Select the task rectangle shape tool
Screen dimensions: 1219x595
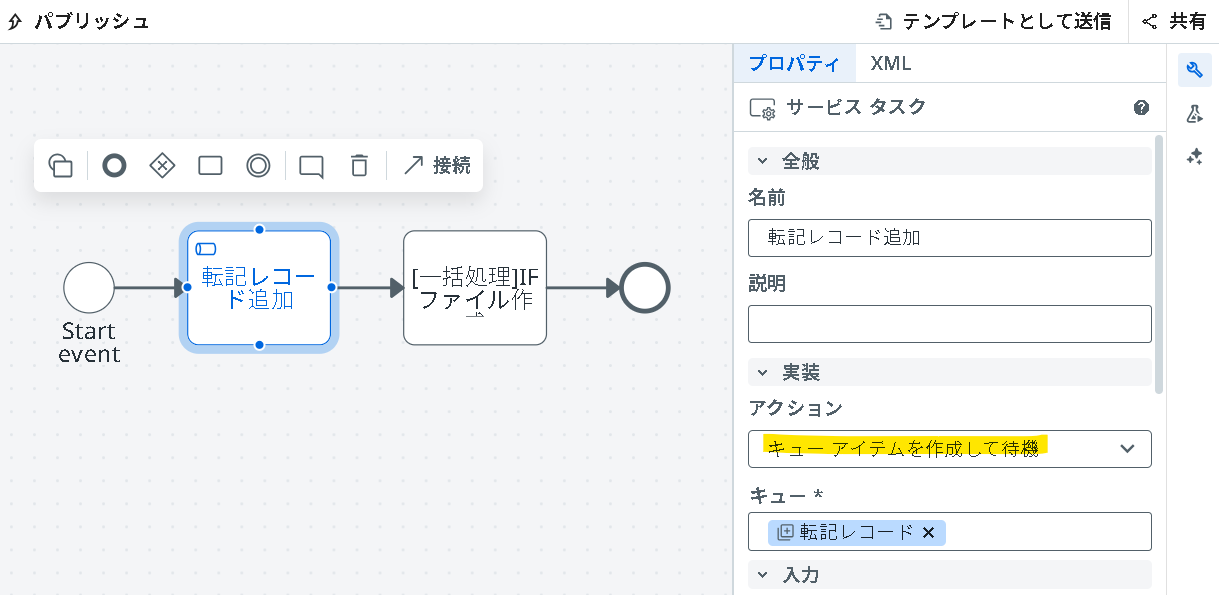click(210, 165)
